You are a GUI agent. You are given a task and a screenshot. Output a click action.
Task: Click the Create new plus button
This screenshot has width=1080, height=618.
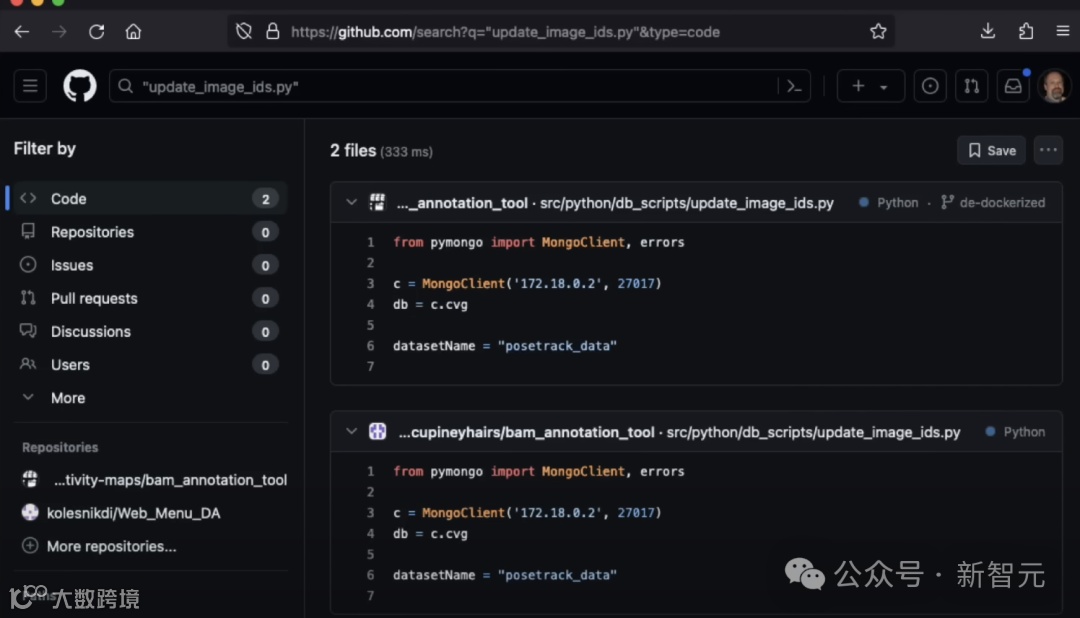[x=858, y=86]
